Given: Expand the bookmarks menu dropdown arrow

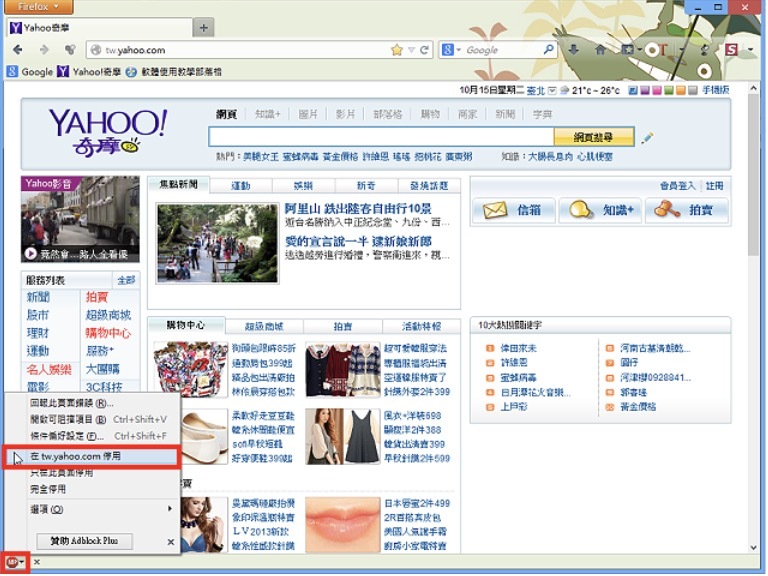Looking at the screenshot, I should 639,50.
